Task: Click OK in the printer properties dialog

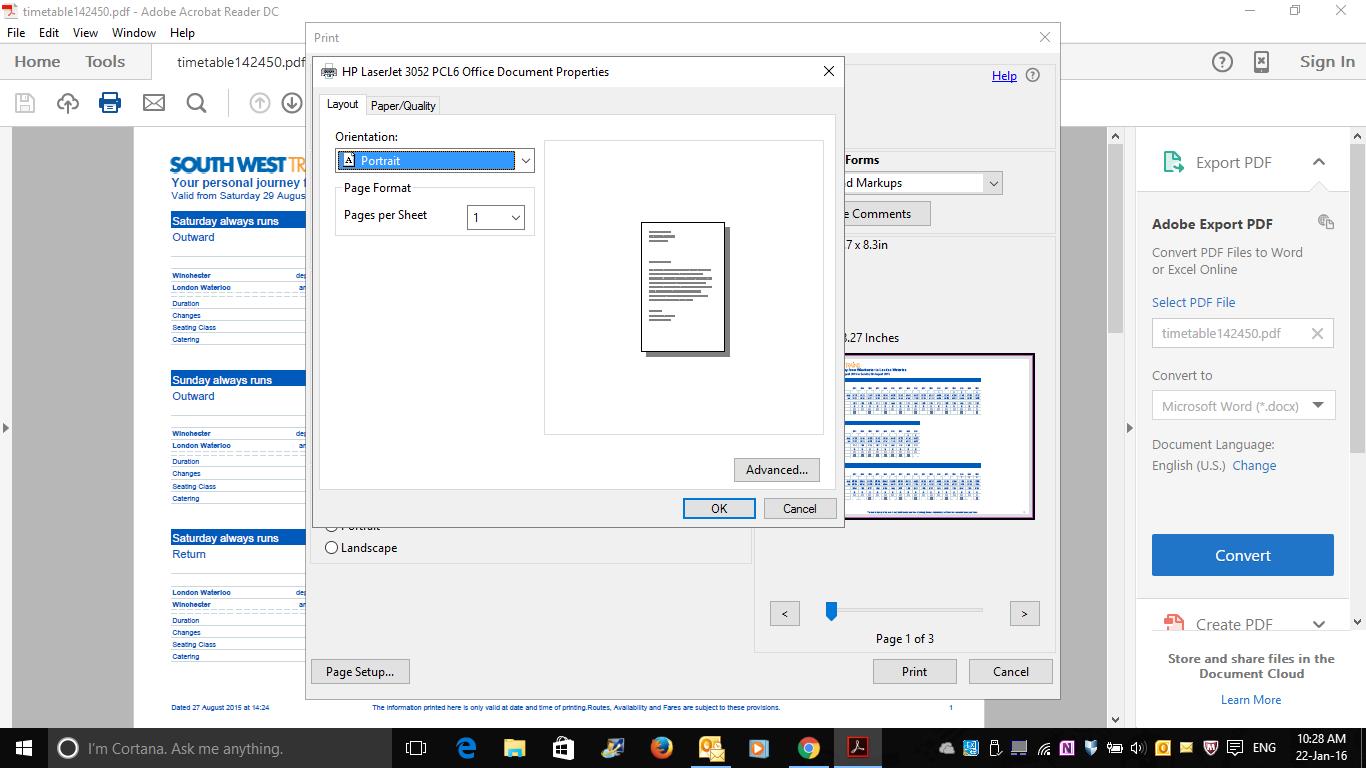Action: click(x=718, y=509)
